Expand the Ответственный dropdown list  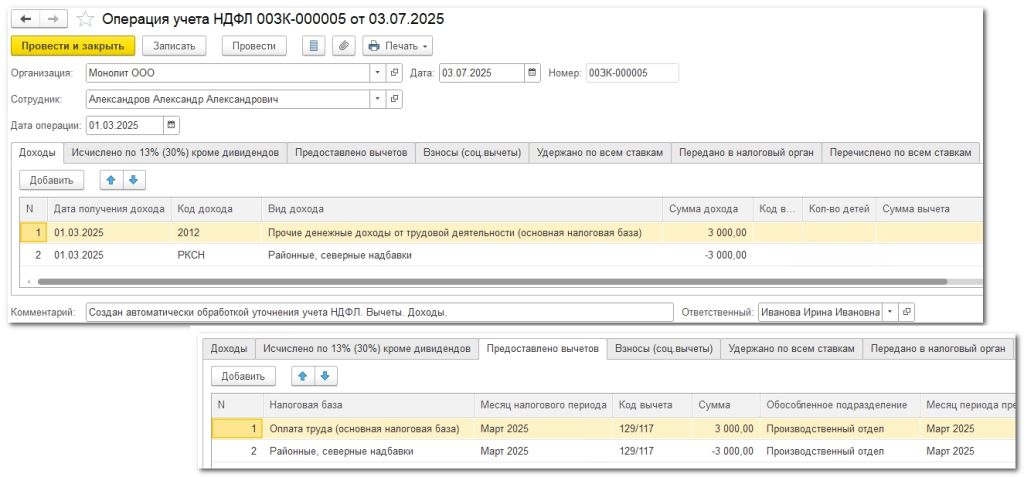[x=891, y=312]
